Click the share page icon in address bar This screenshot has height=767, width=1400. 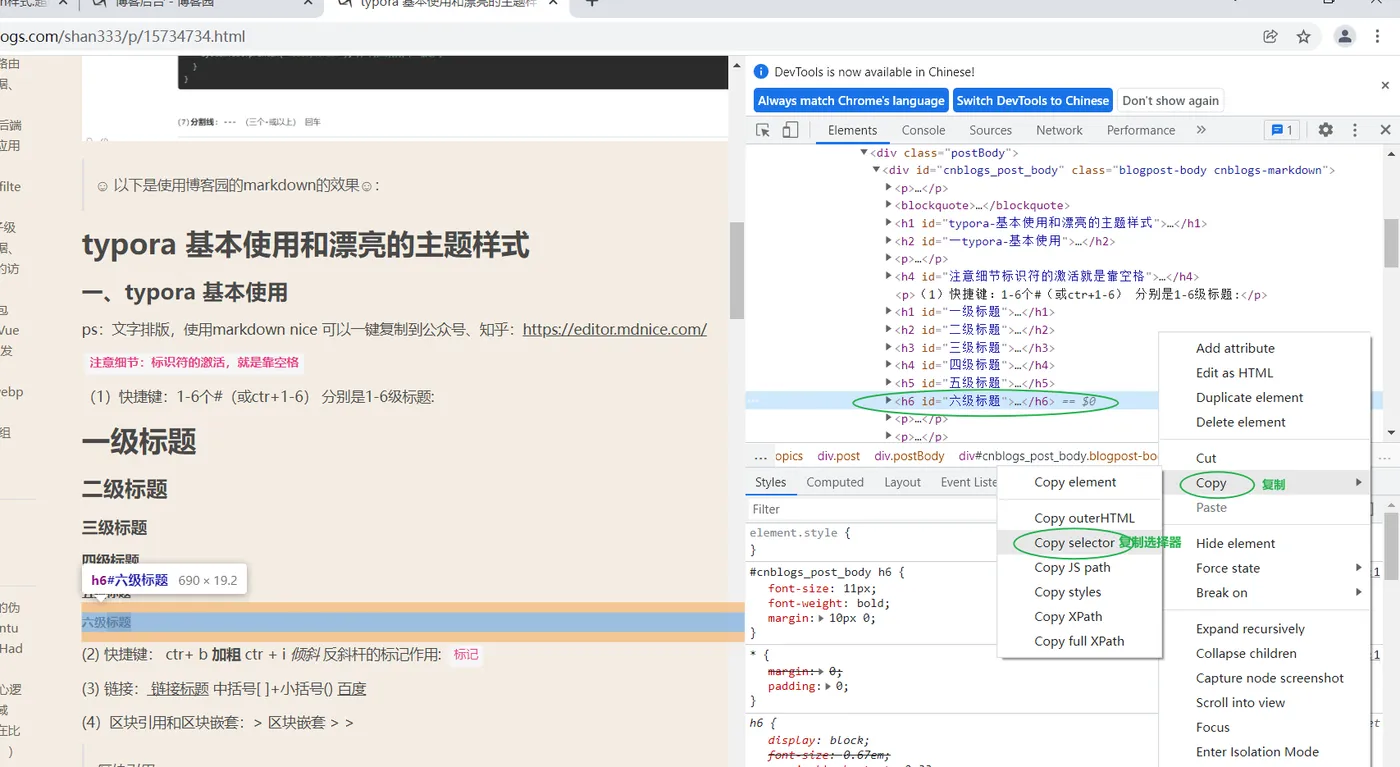(x=1270, y=37)
